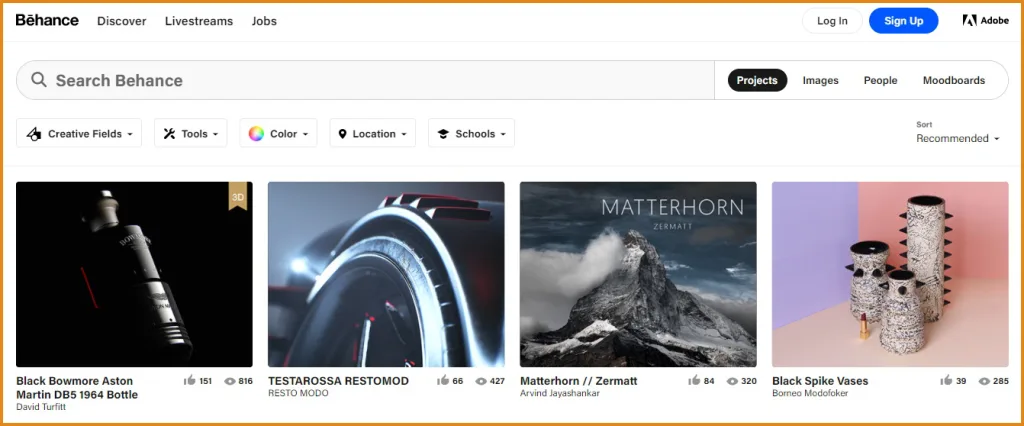1024x426 pixels.
Task: Click the 39 likes count
Action: point(961,381)
